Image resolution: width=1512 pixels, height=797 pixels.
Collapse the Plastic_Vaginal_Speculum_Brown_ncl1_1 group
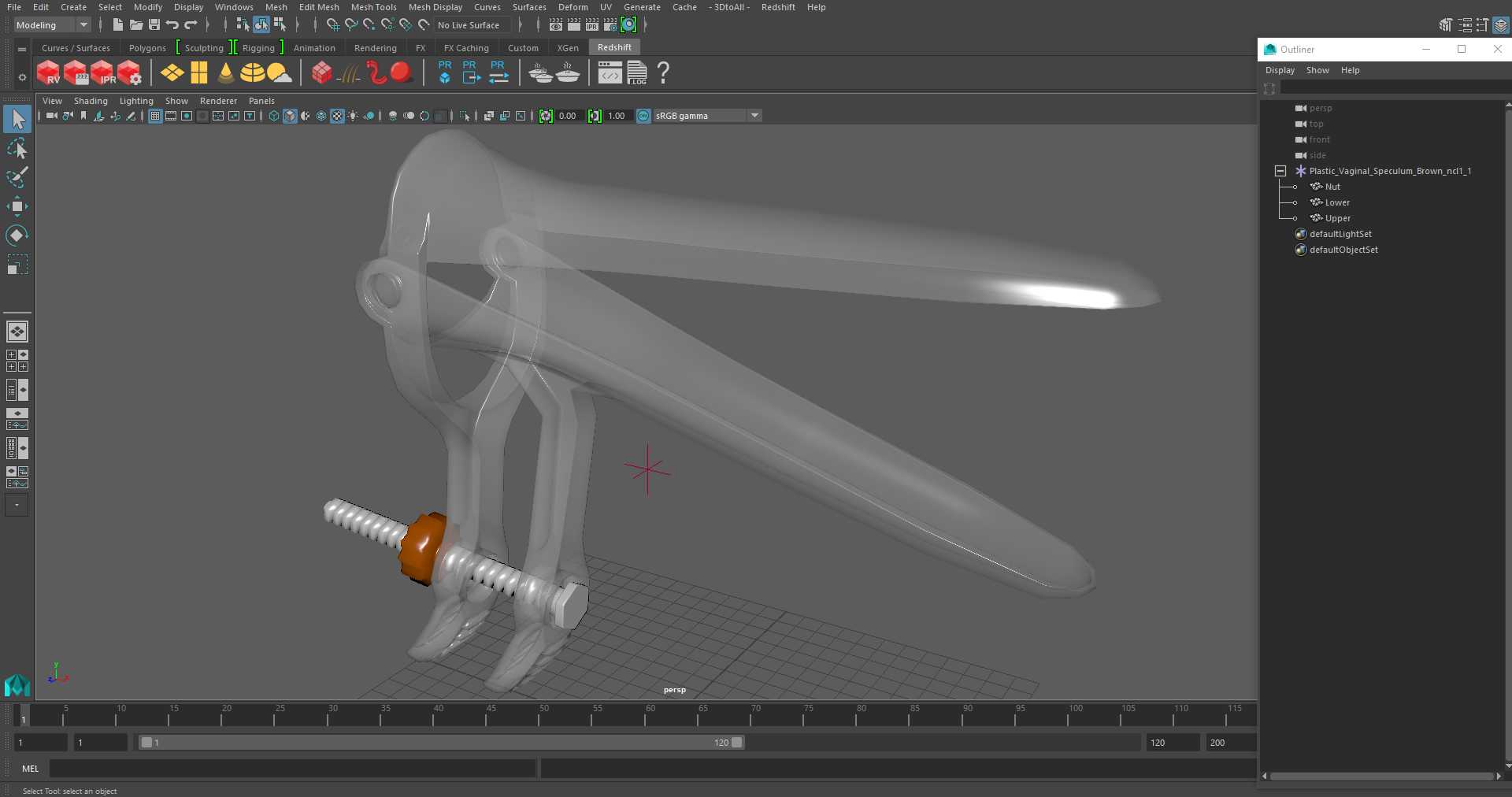point(1280,171)
